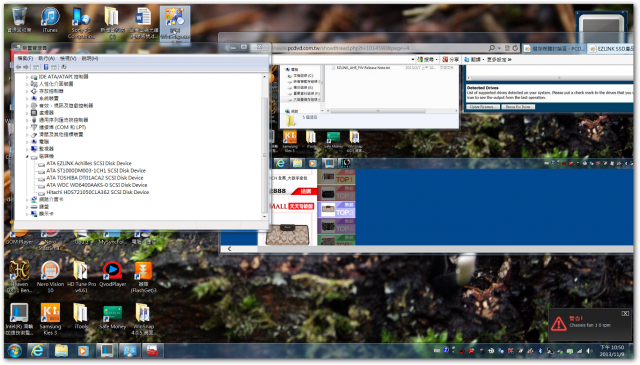Open the Intel network shortcut icon

(19, 318)
